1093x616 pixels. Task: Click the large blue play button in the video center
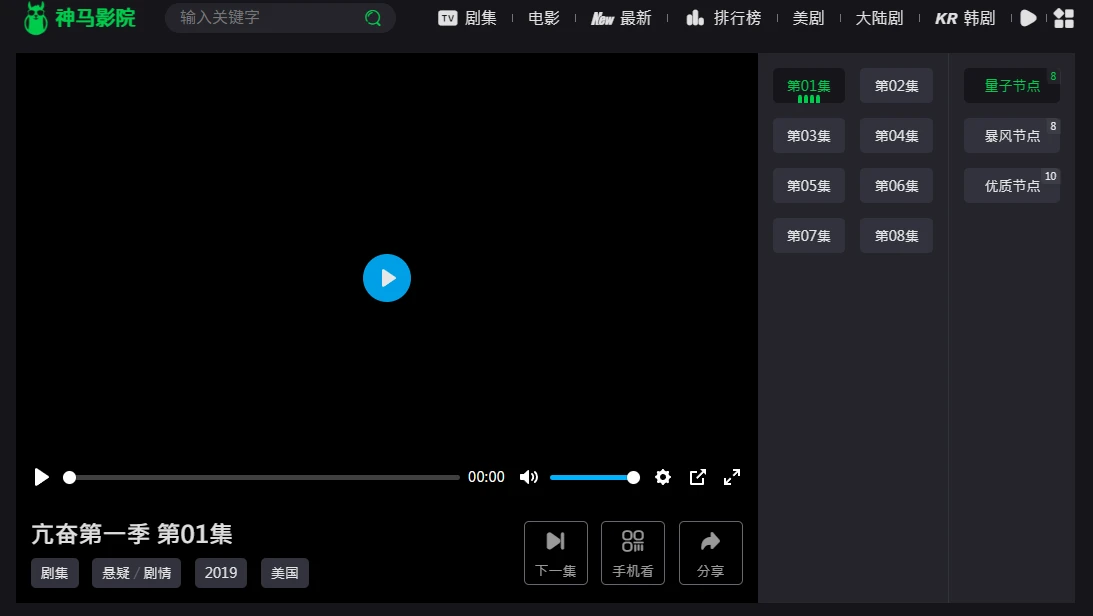(387, 278)
